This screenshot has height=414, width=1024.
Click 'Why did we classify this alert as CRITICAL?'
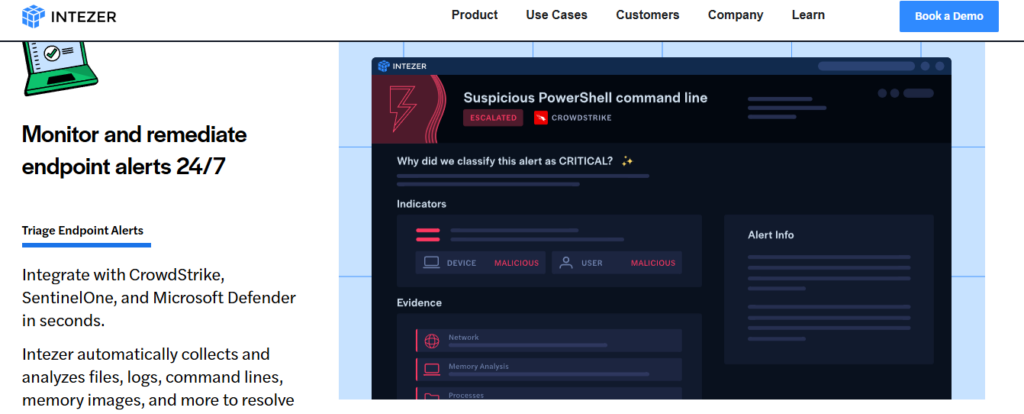(x=504, y=161)
